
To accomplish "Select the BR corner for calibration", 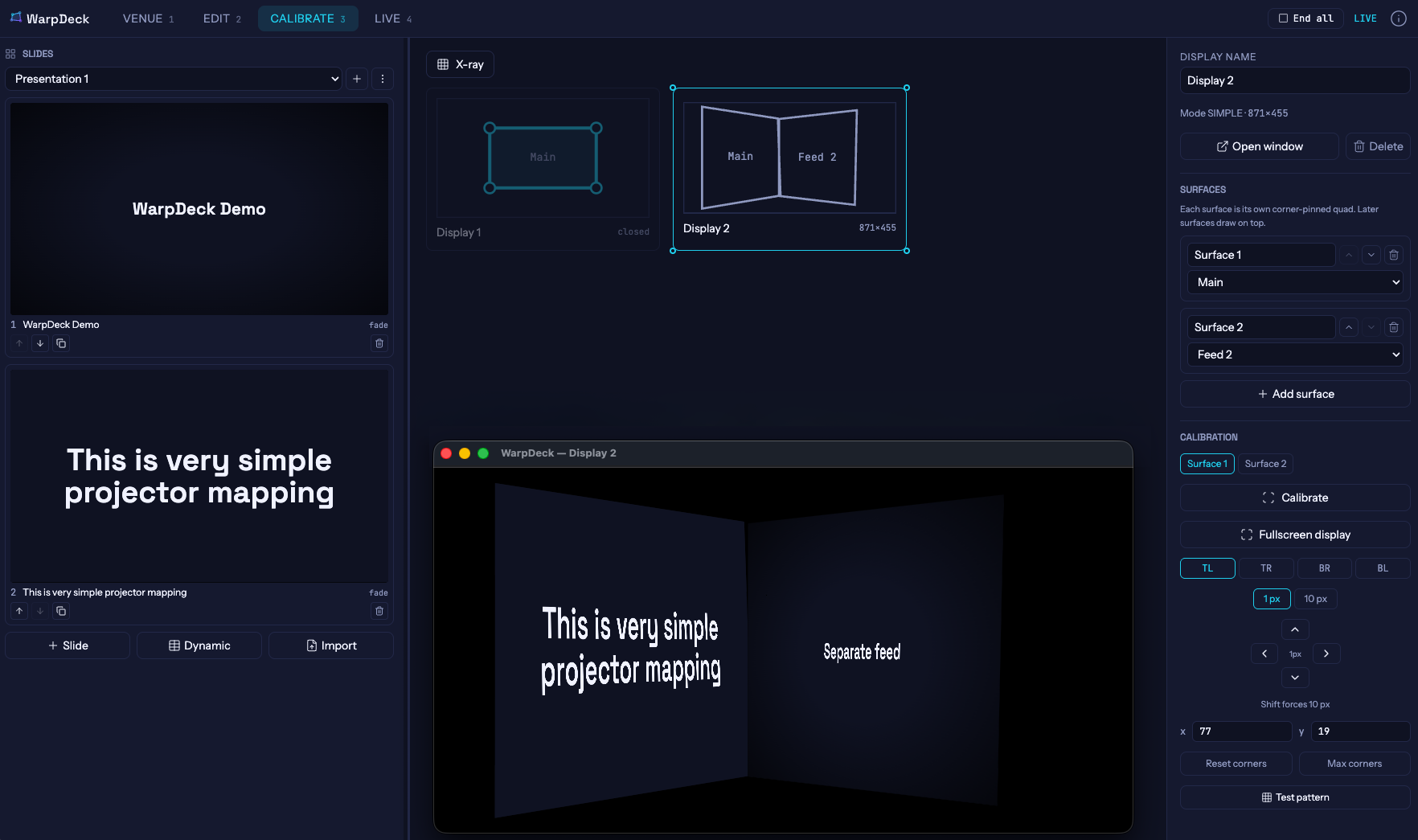I will [1324, 568].
